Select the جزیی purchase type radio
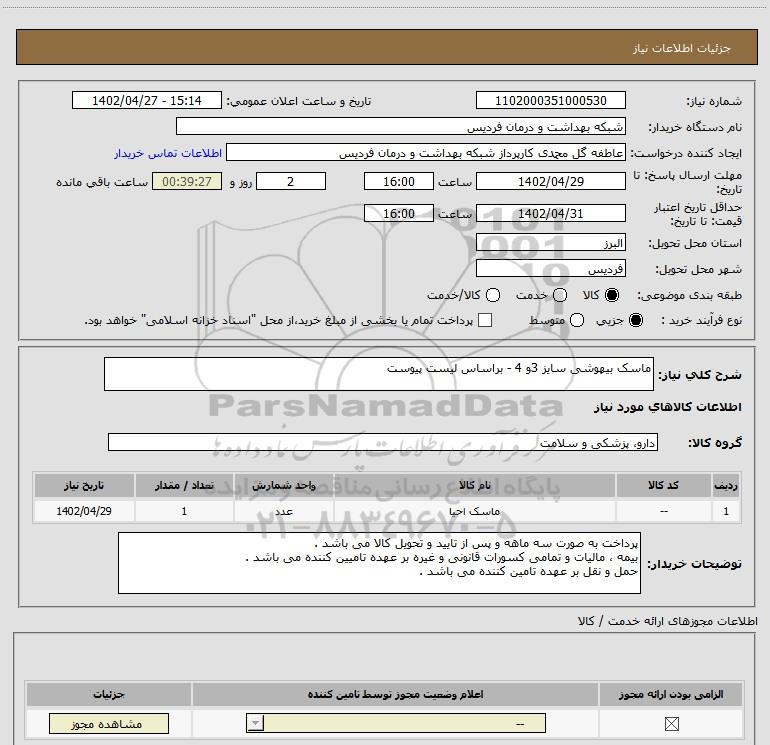Viewport: 770px width, 745px height. (x=636, y=320)
